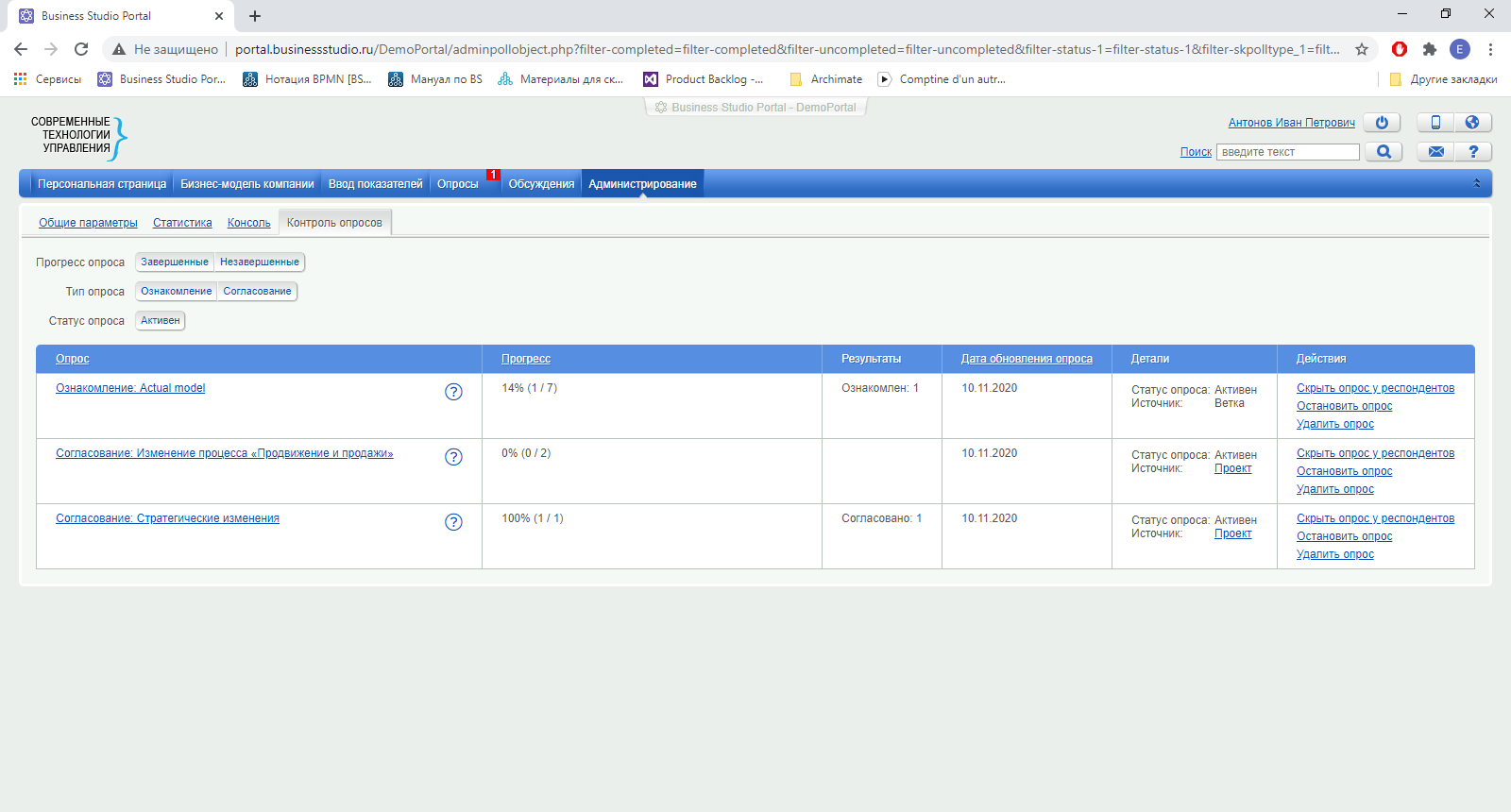Open Ознакомление: Actual model poll link
The height and width of the screenshot is (812, 1511).
[130, 388]
